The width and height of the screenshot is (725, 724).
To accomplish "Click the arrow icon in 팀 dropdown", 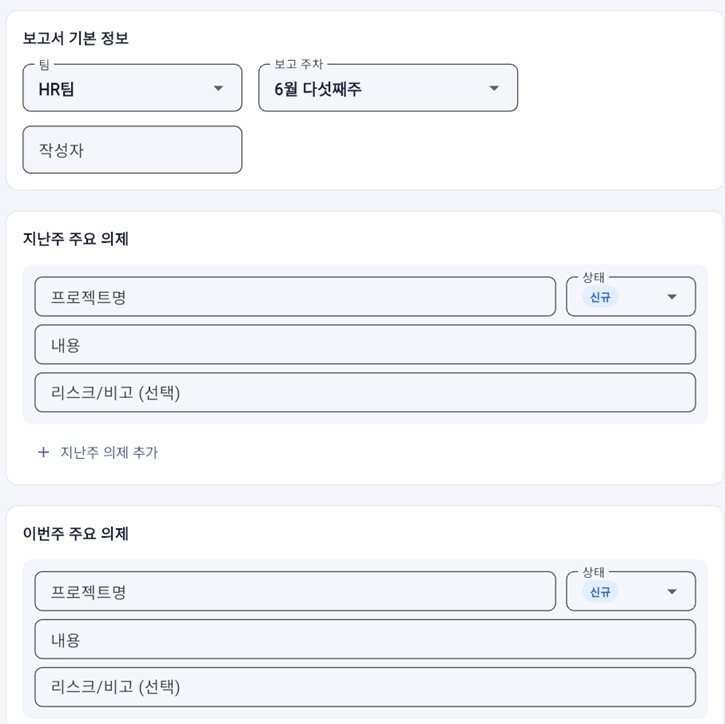I will click(x=218, y=88).
